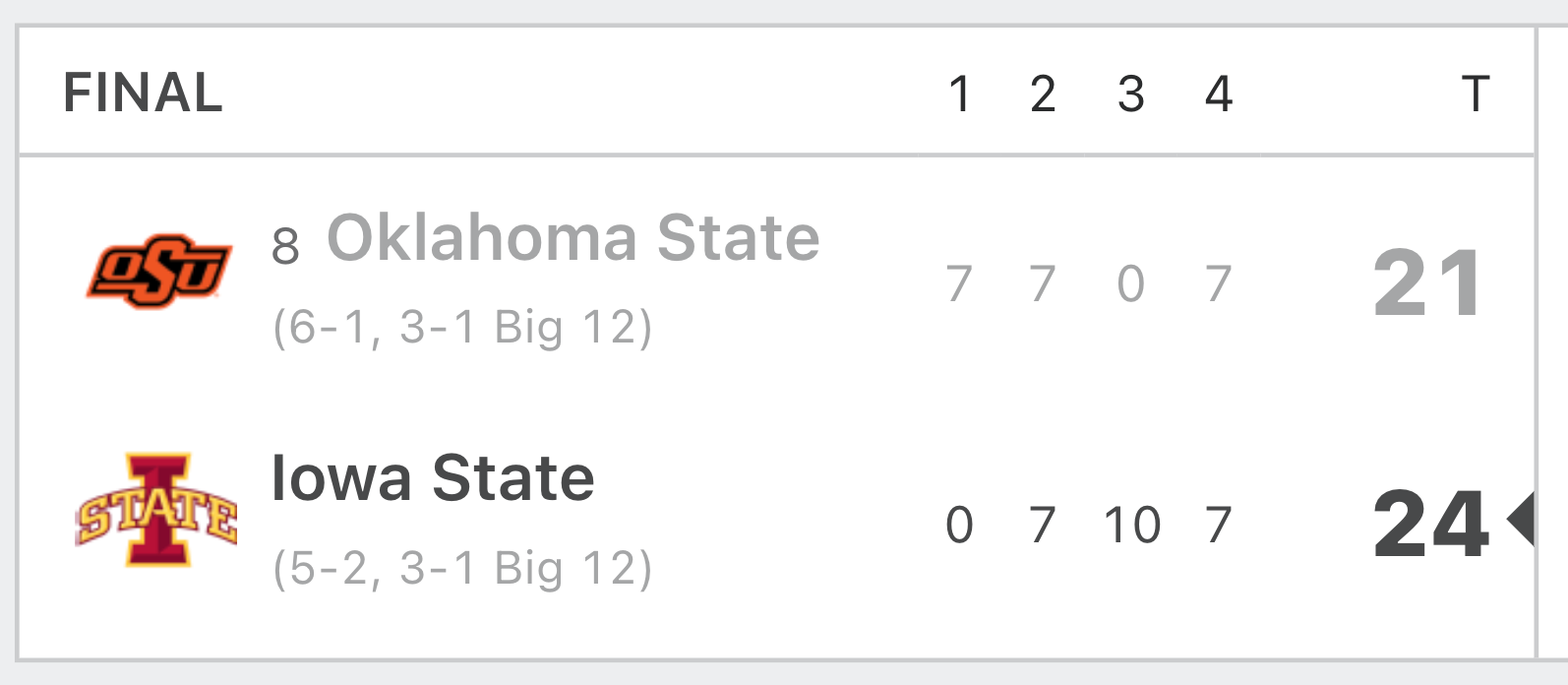Click the quarter 1 column header
The width and height of the screenshot is (1568, 685).
tap(960, 94)
